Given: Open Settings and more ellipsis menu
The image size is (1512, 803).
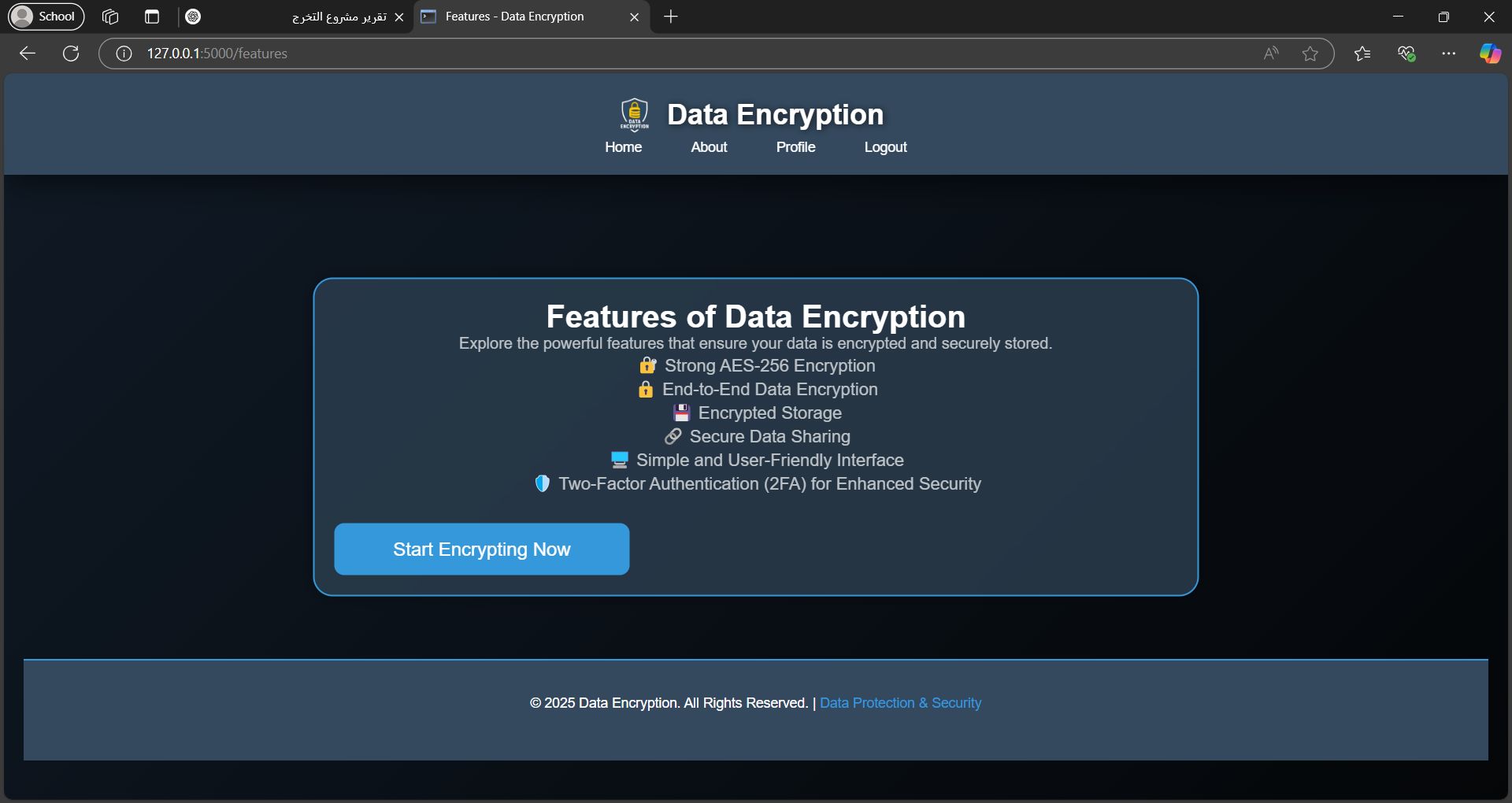Looking at the screenshot, I should click(x=1449, y=54).
